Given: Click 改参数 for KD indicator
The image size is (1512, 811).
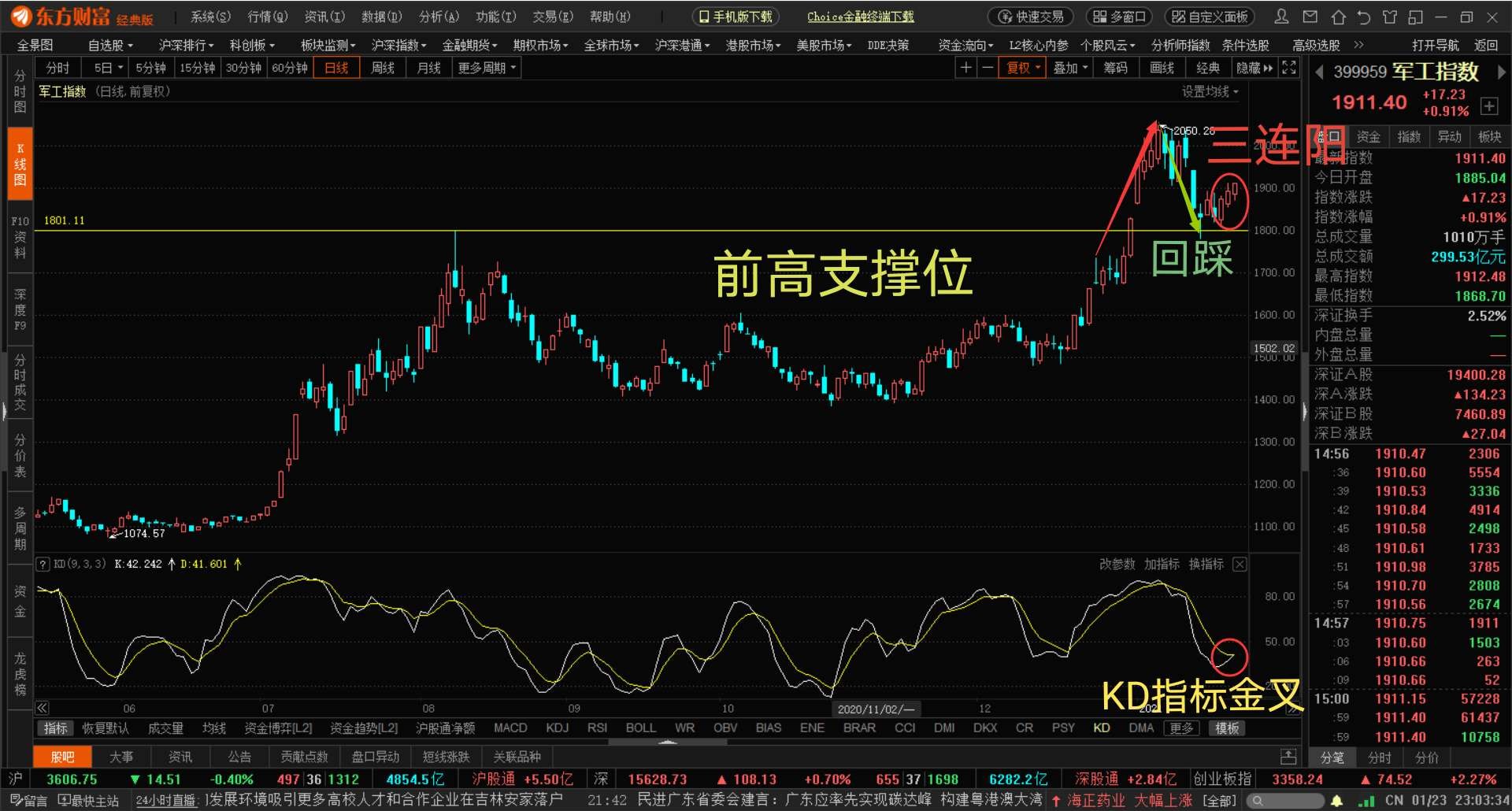Looking at the screenshot, I should pyautogui.click(x=1117, y=564).
